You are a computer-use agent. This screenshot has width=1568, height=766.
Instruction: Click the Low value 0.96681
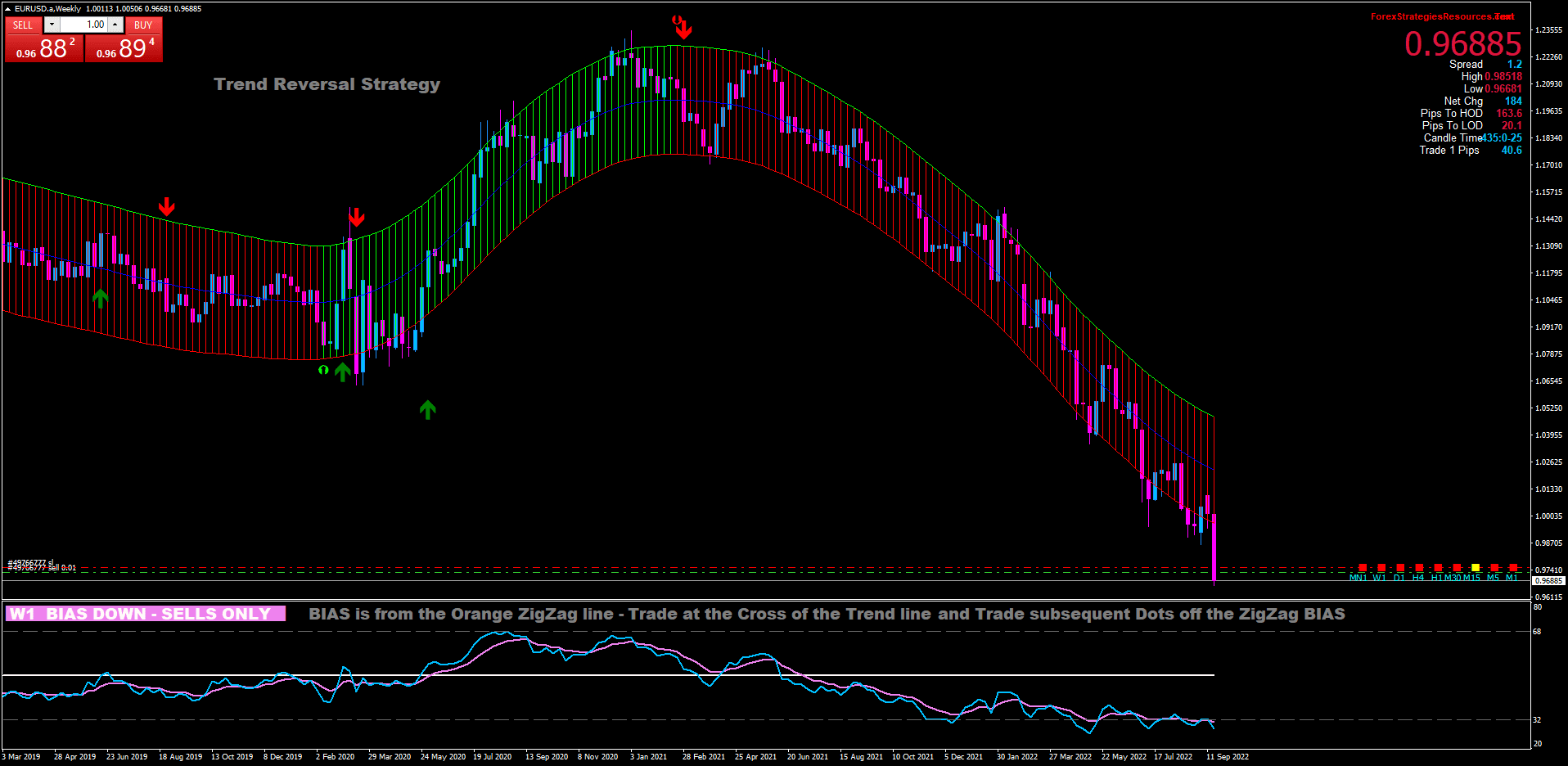1503,88
